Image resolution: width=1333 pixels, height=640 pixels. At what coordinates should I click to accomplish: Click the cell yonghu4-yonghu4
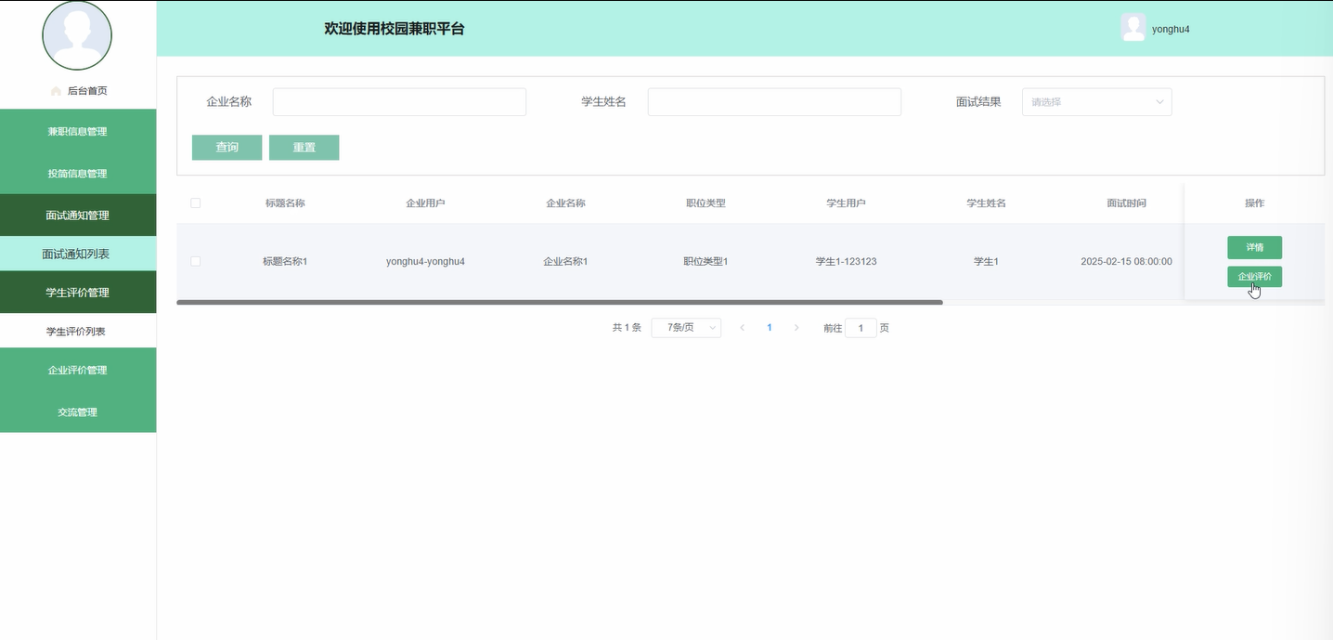coord(425,262)
